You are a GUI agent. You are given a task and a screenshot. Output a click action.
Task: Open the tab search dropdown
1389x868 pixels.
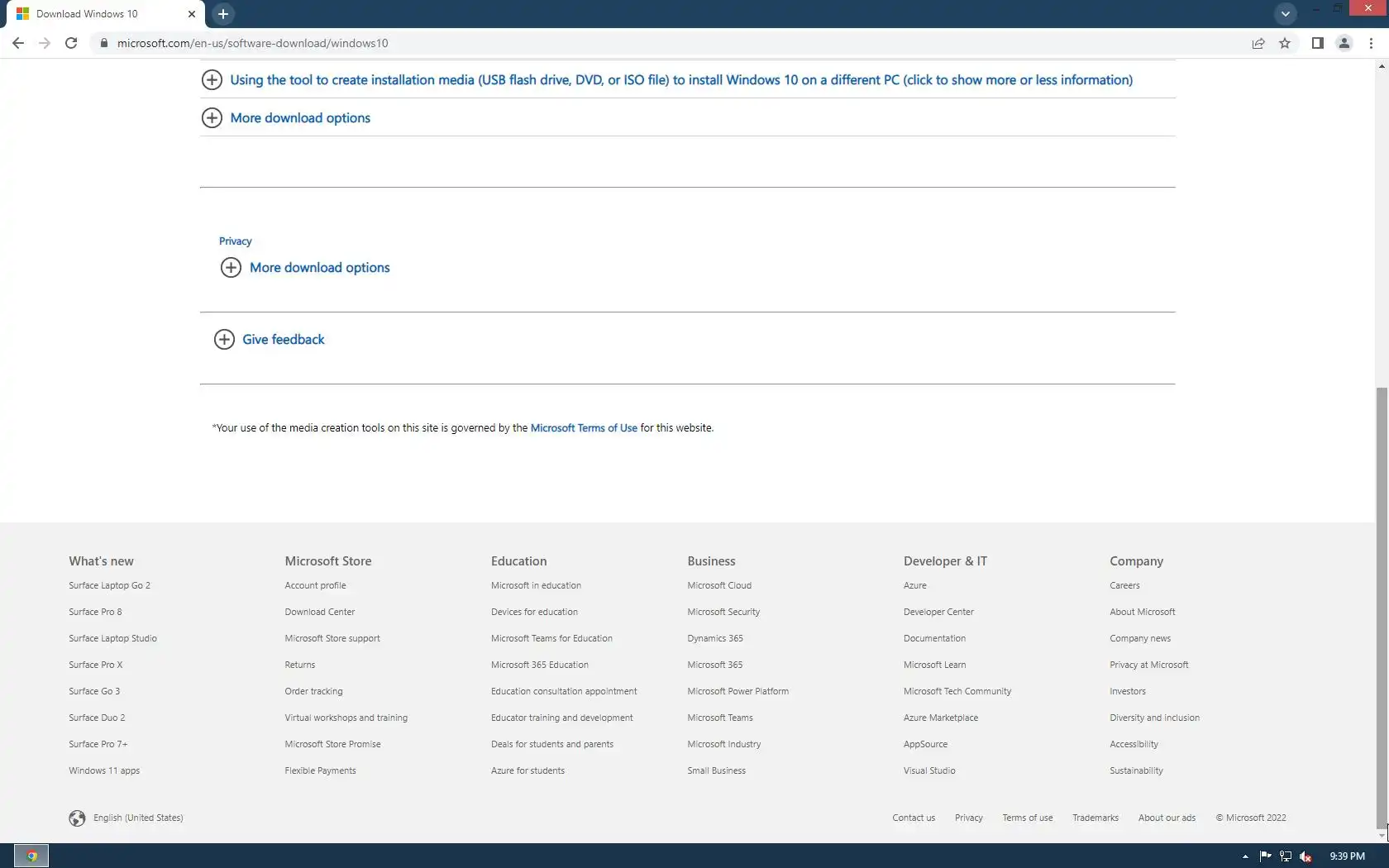[1285, 13]
